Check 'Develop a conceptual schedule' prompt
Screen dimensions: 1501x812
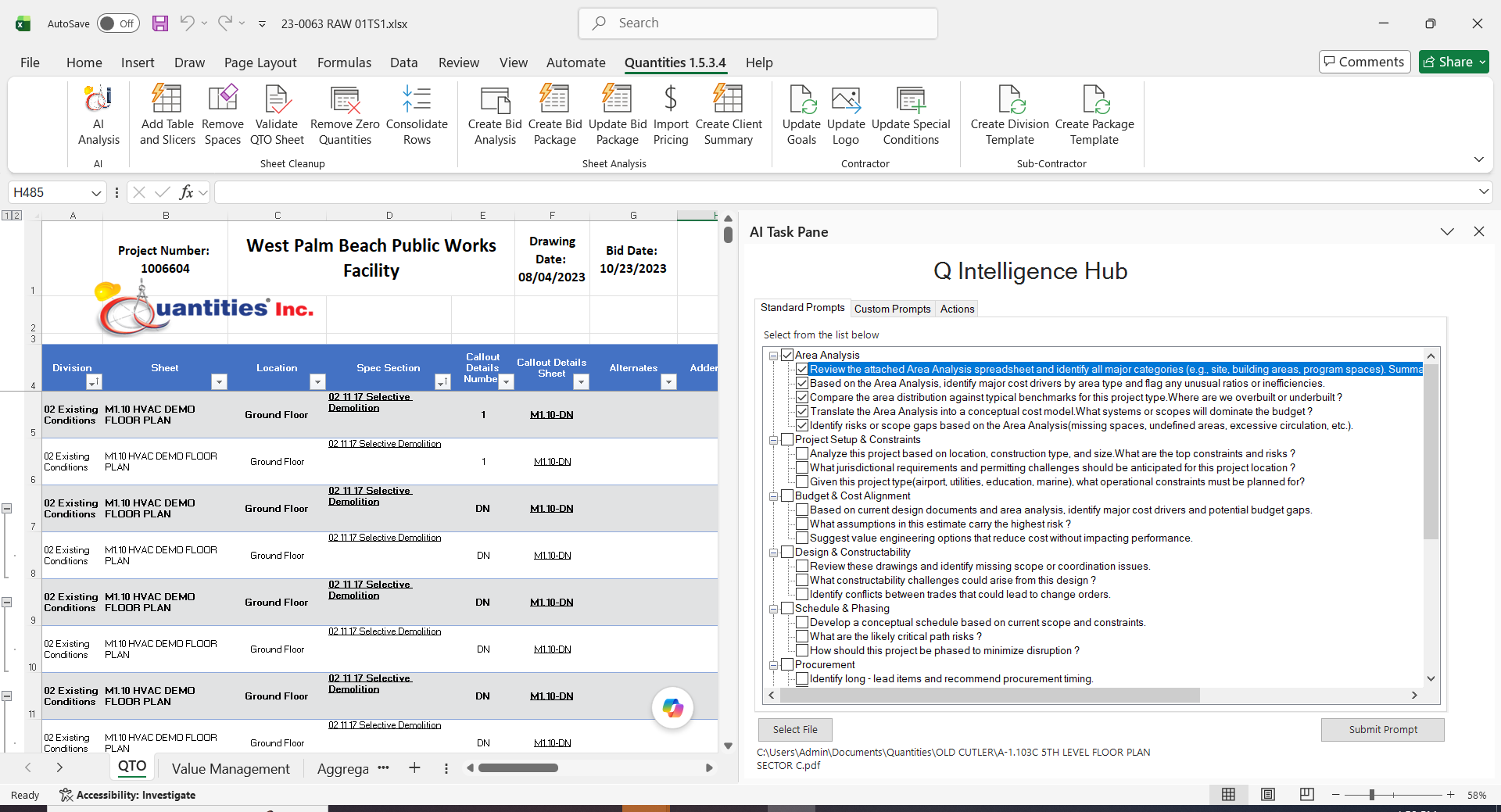[x=802, y=622]
